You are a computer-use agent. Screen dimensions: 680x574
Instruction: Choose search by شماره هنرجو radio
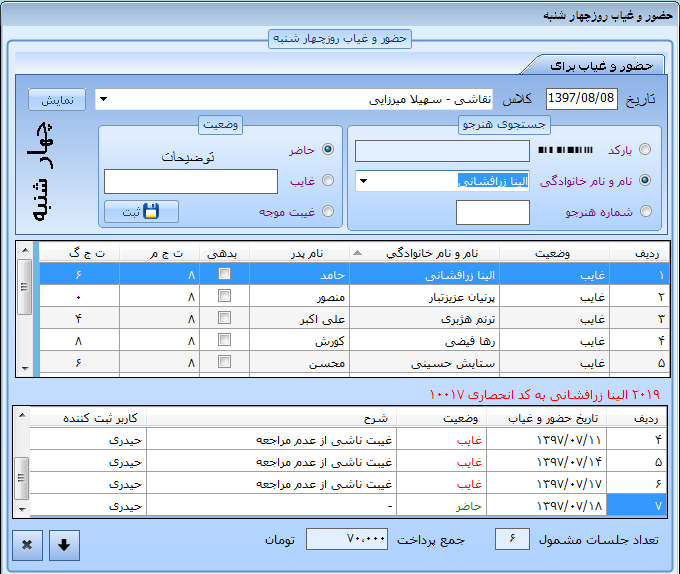645,212
